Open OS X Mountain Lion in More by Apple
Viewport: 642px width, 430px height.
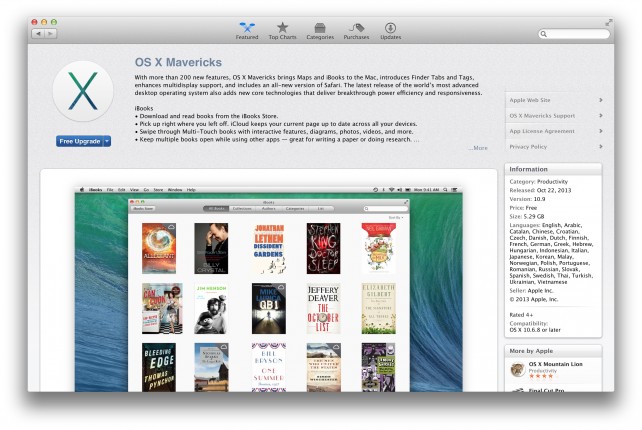coord(556,364)
